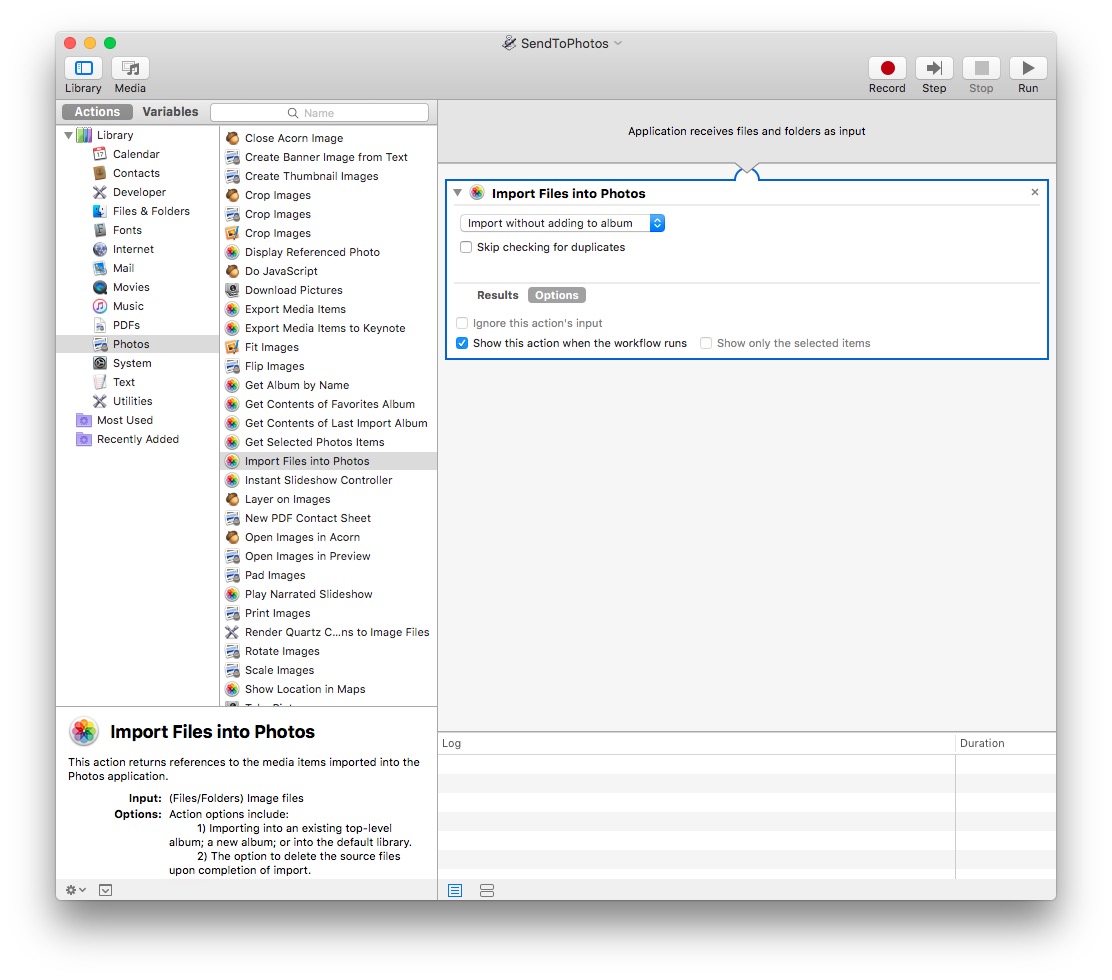The image size is (1112, 980).
Task: Remove the Import Files into Photos action
Action: coord(1035,192)
